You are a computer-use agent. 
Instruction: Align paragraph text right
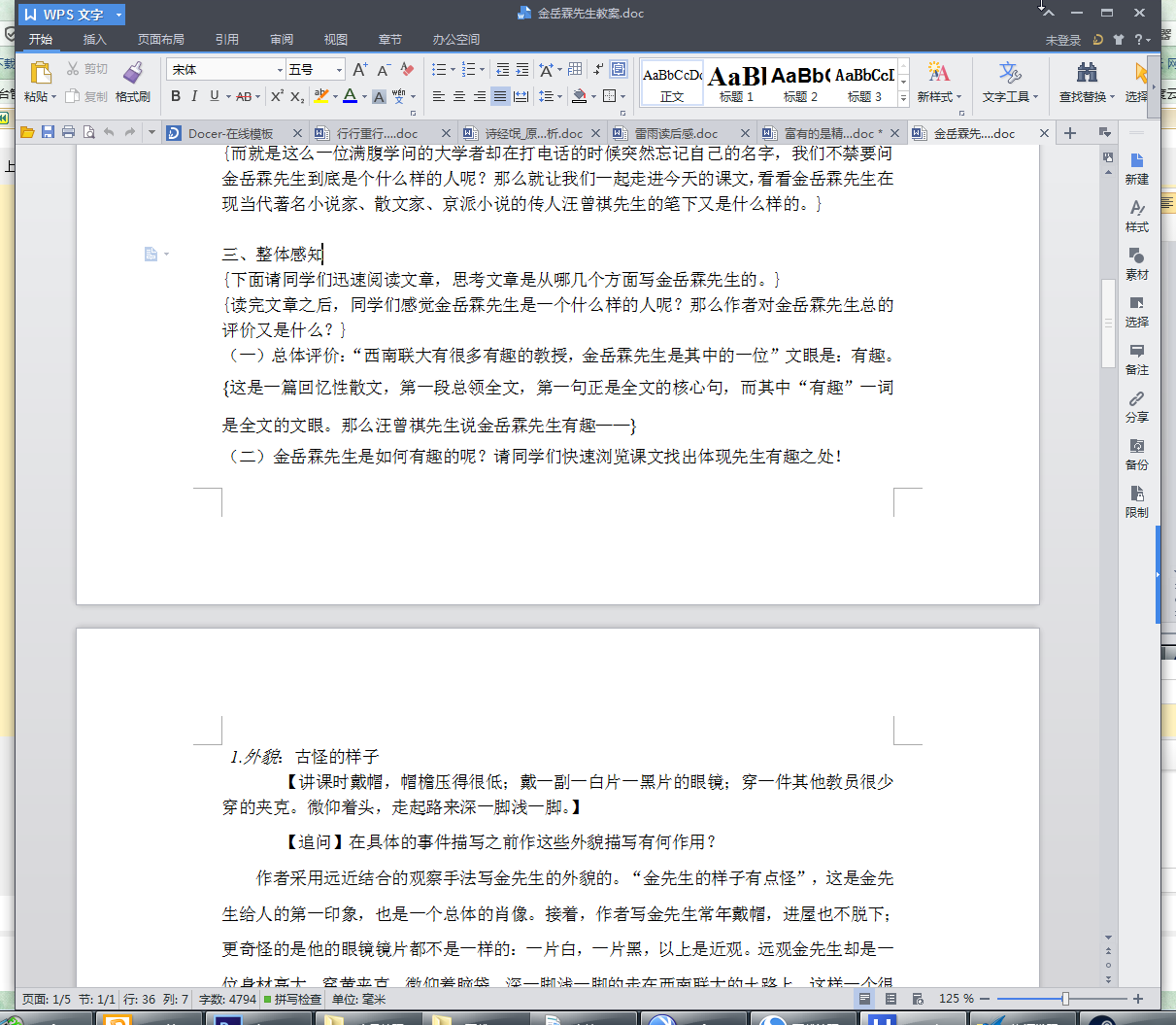pyautogui.click(x=479, y=96)
